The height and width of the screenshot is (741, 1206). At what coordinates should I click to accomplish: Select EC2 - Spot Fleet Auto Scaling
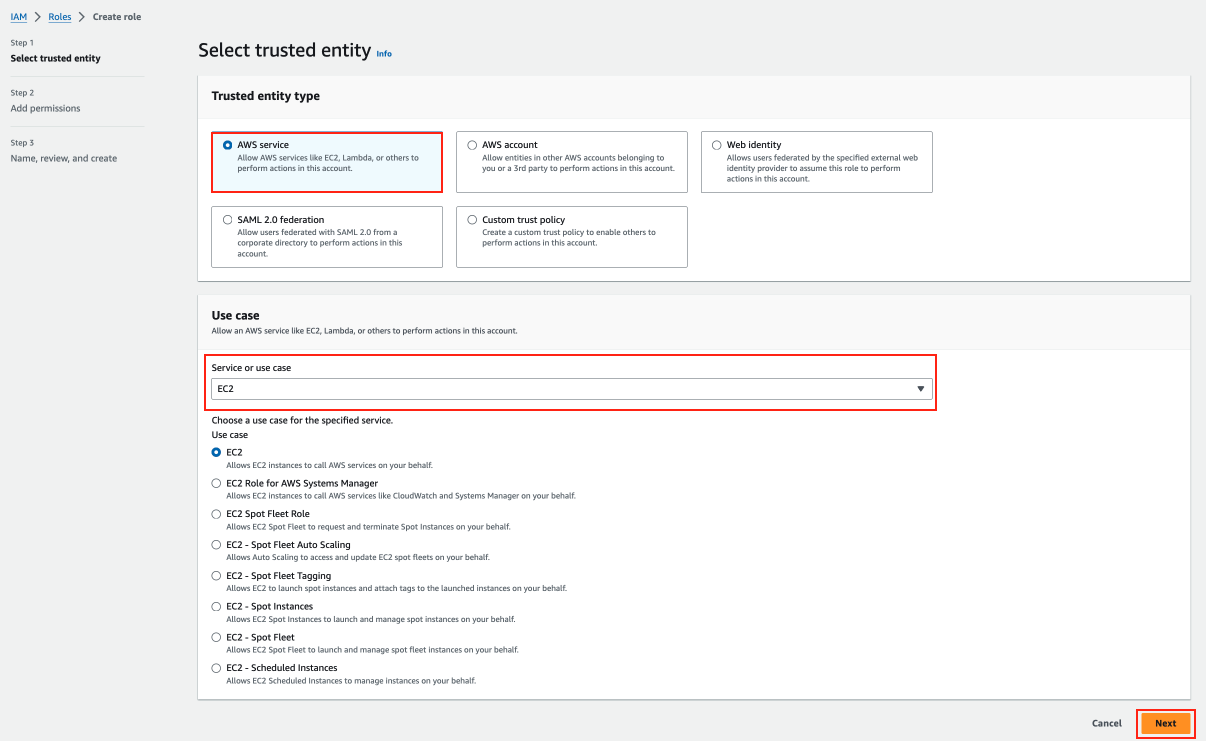pos(216,545)
